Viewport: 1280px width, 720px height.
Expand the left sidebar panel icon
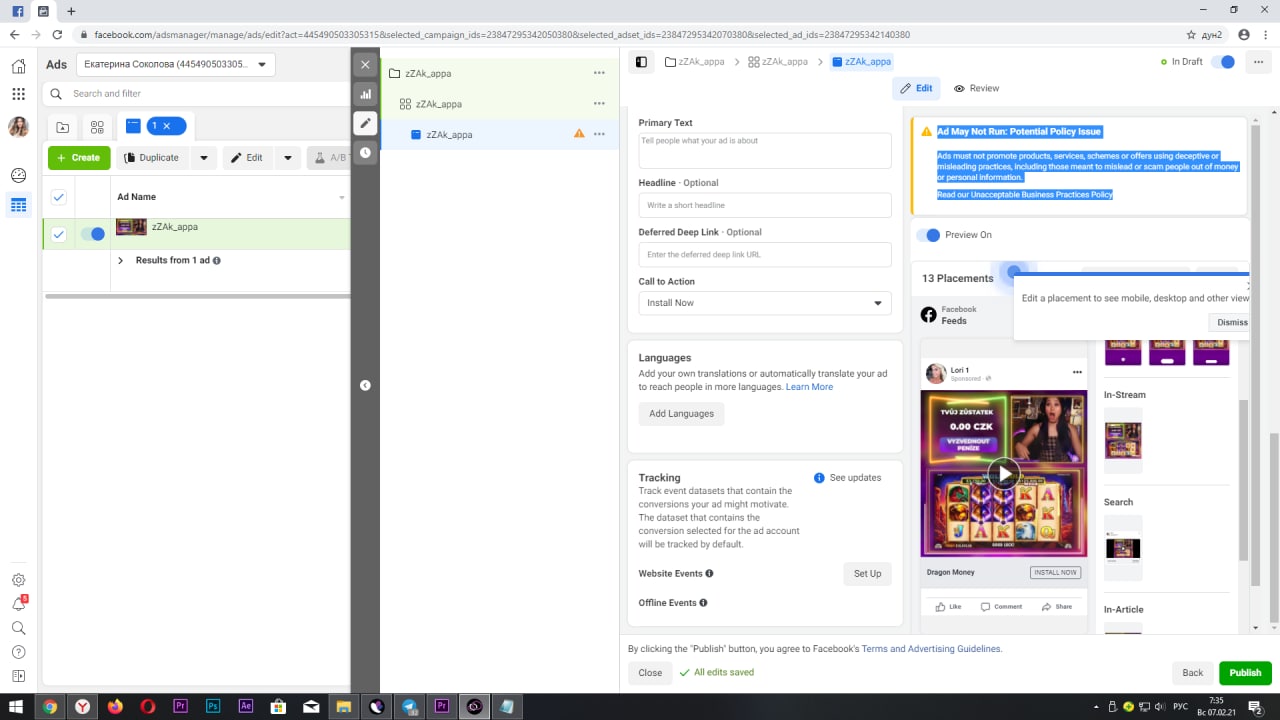[x=18, y=676]
